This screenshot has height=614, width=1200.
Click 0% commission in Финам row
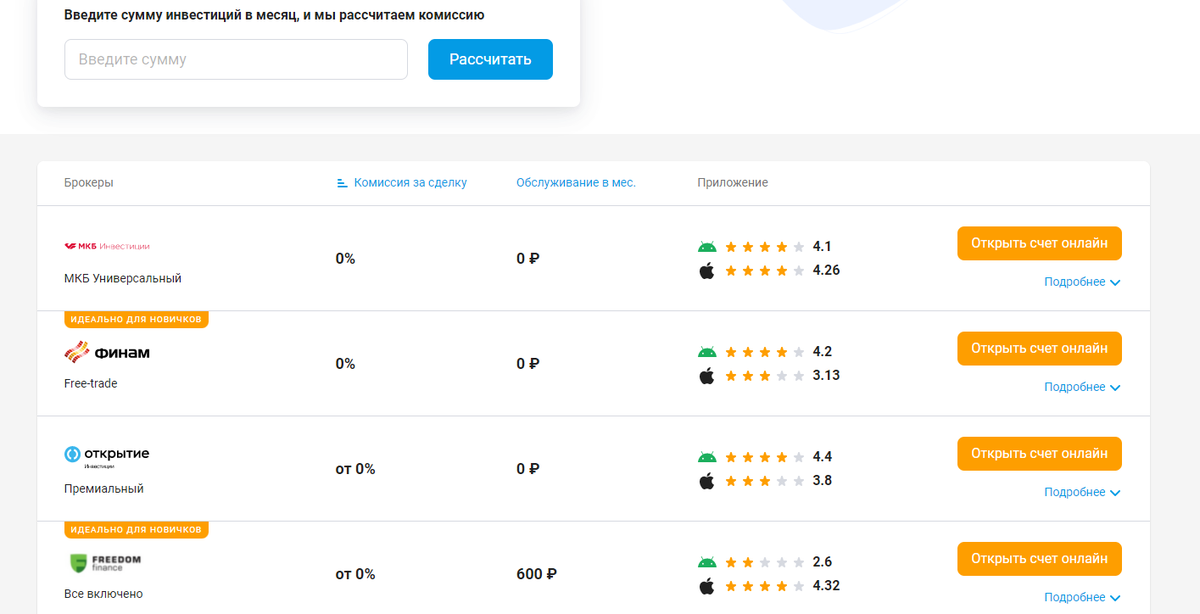(x=346, y=364)
